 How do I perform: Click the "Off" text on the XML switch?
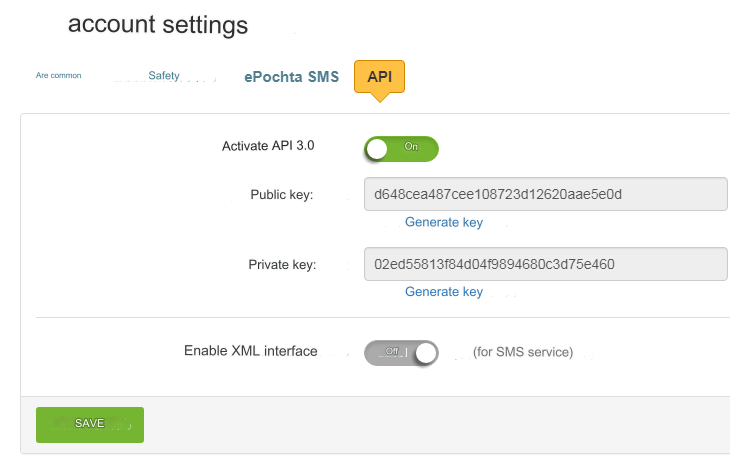pos(393,351)
